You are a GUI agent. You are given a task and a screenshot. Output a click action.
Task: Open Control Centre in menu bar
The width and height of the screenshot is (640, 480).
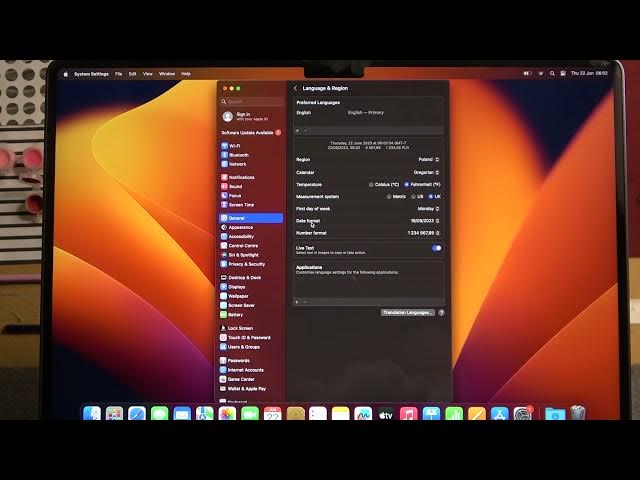(563, 73)
